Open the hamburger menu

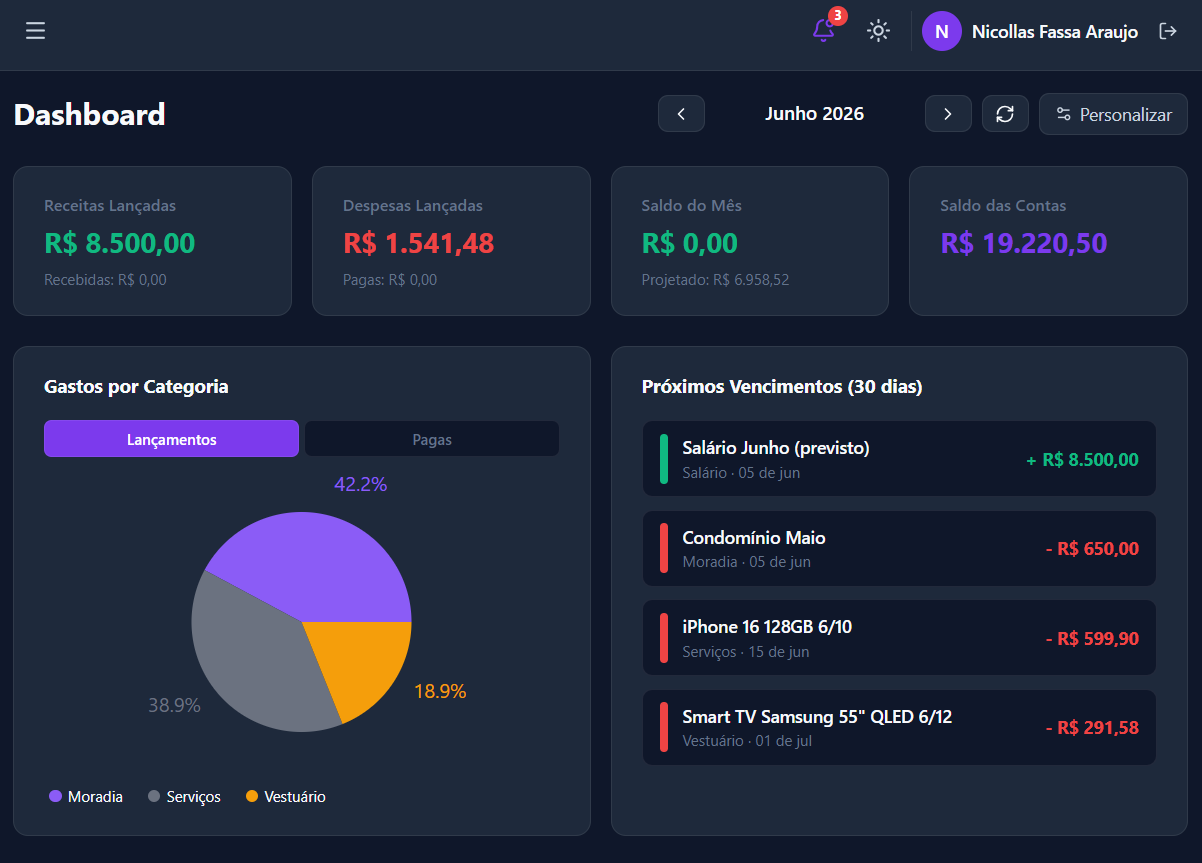pos(36,31)
